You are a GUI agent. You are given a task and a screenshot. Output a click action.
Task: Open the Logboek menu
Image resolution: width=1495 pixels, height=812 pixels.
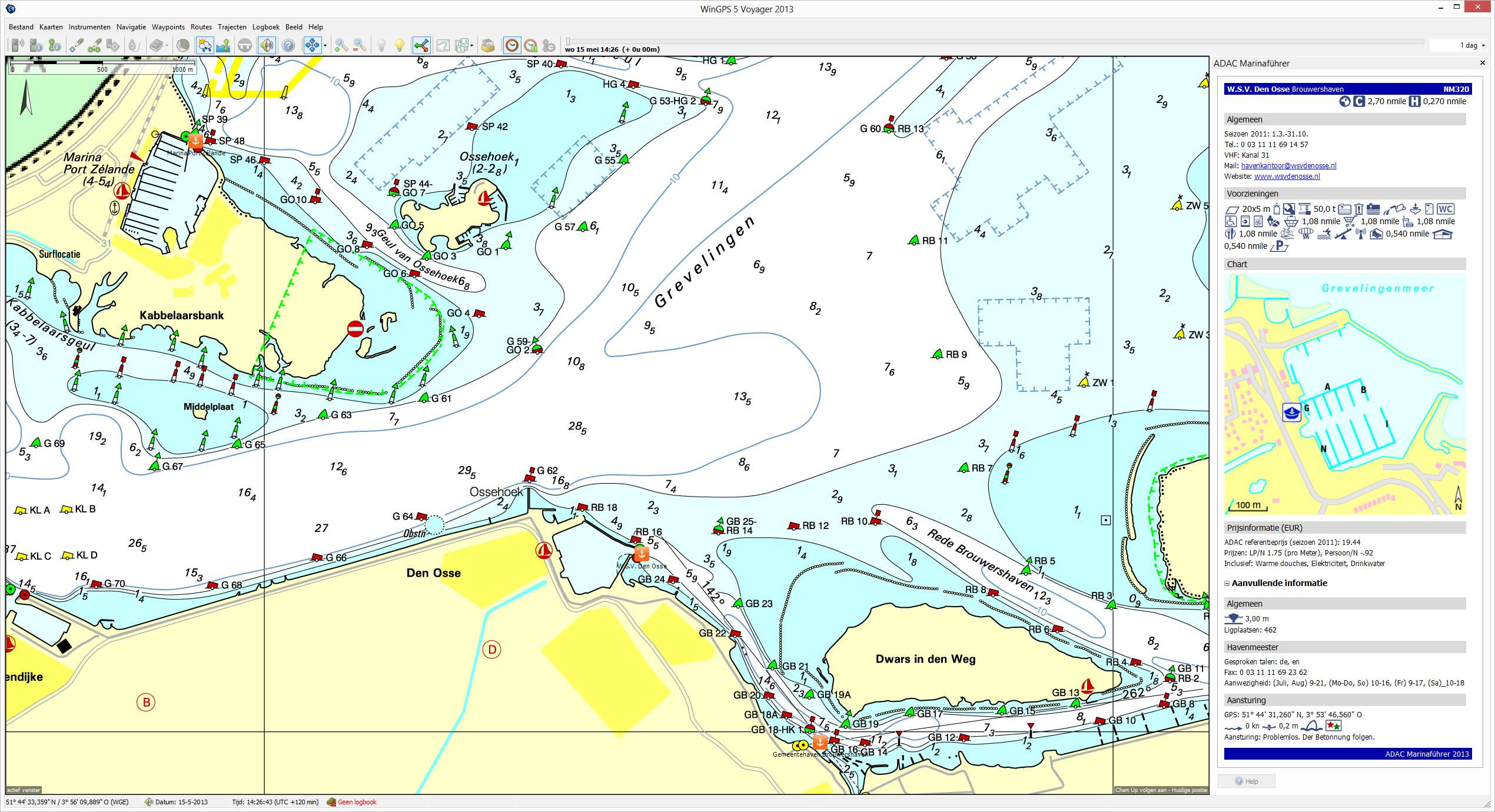[x=266, y=27]
